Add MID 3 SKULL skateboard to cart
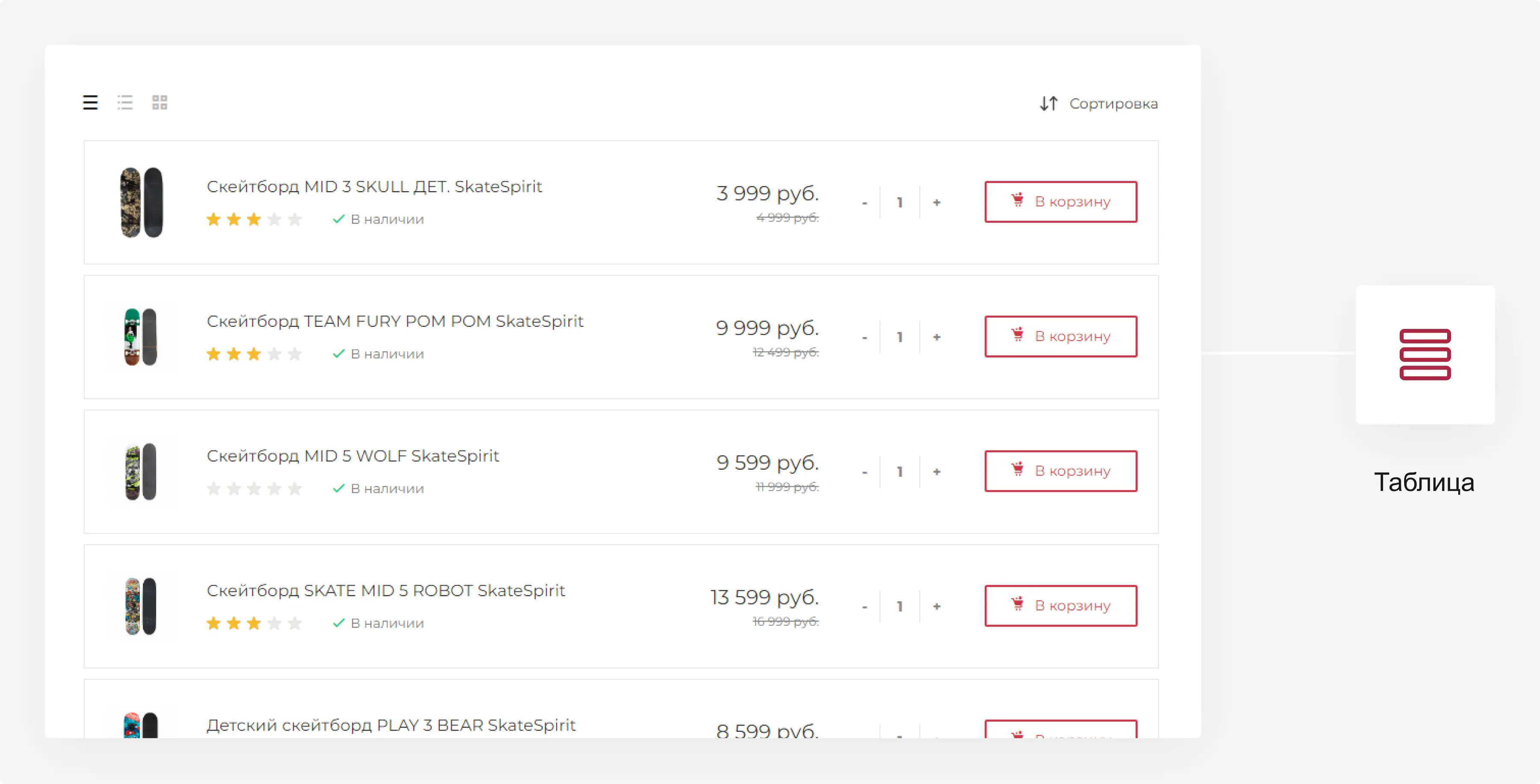 1060,202
